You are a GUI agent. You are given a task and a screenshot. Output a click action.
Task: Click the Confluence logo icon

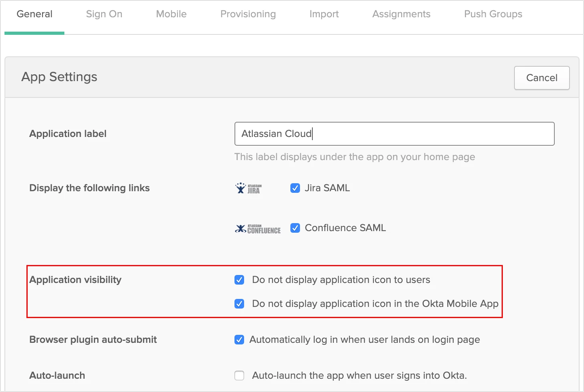[x=258, y=228]
